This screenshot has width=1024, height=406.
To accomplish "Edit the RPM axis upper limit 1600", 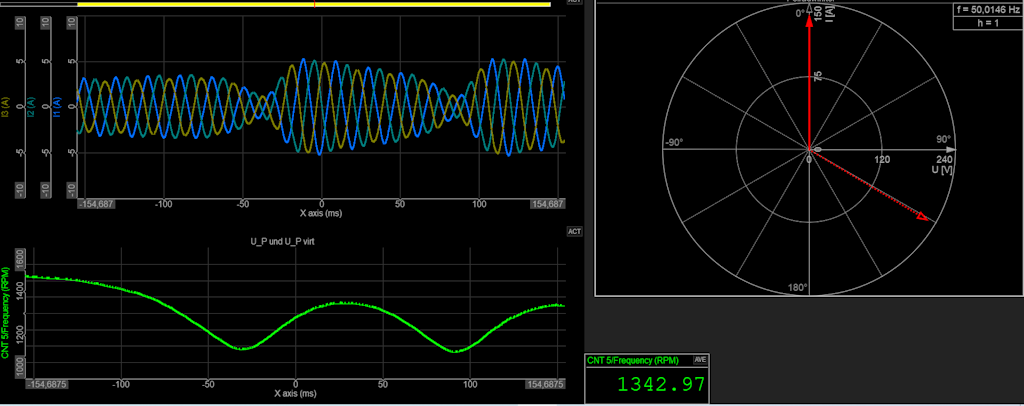I will pos(19,260).
